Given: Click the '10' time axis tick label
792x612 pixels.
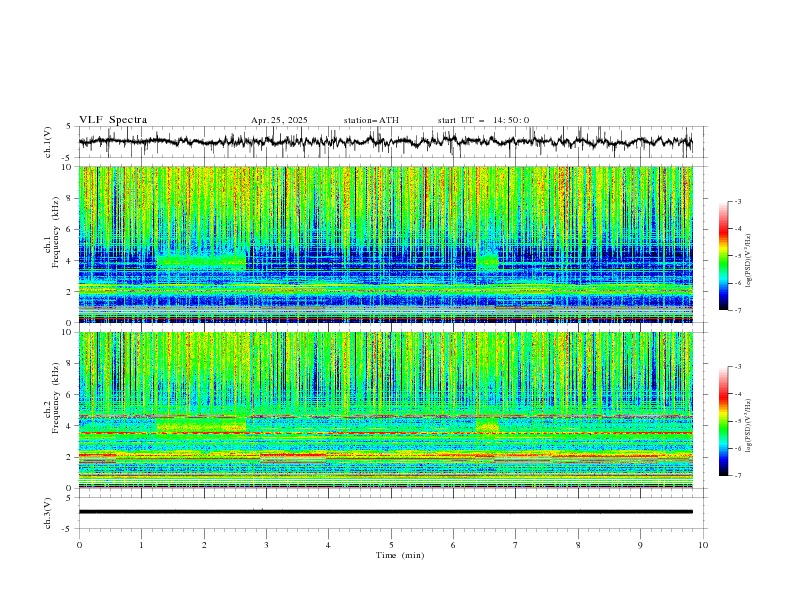Looking at the screenshot, I should click(703, 545).
